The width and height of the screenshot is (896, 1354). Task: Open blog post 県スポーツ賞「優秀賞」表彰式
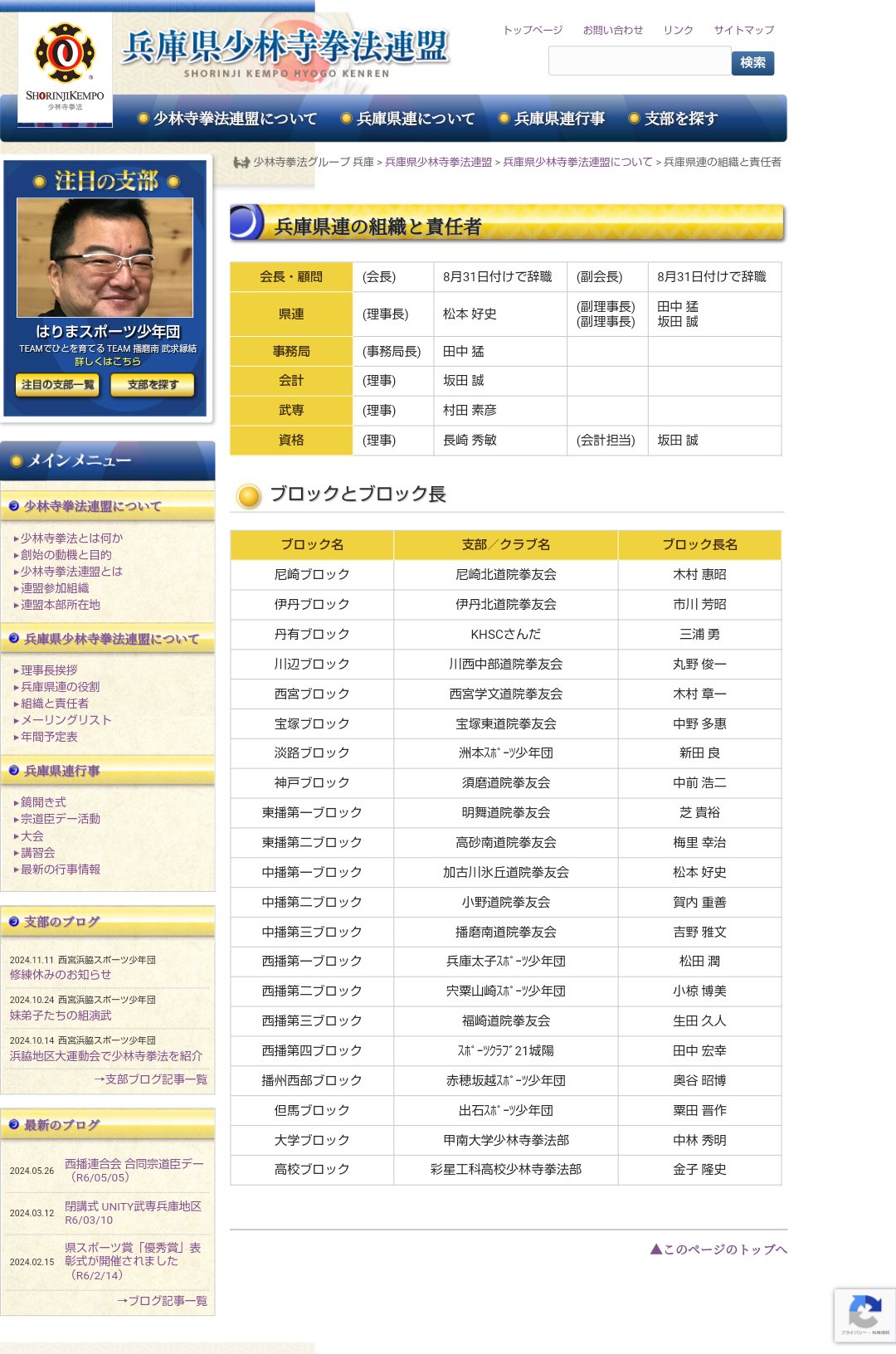pos(133,1261)
